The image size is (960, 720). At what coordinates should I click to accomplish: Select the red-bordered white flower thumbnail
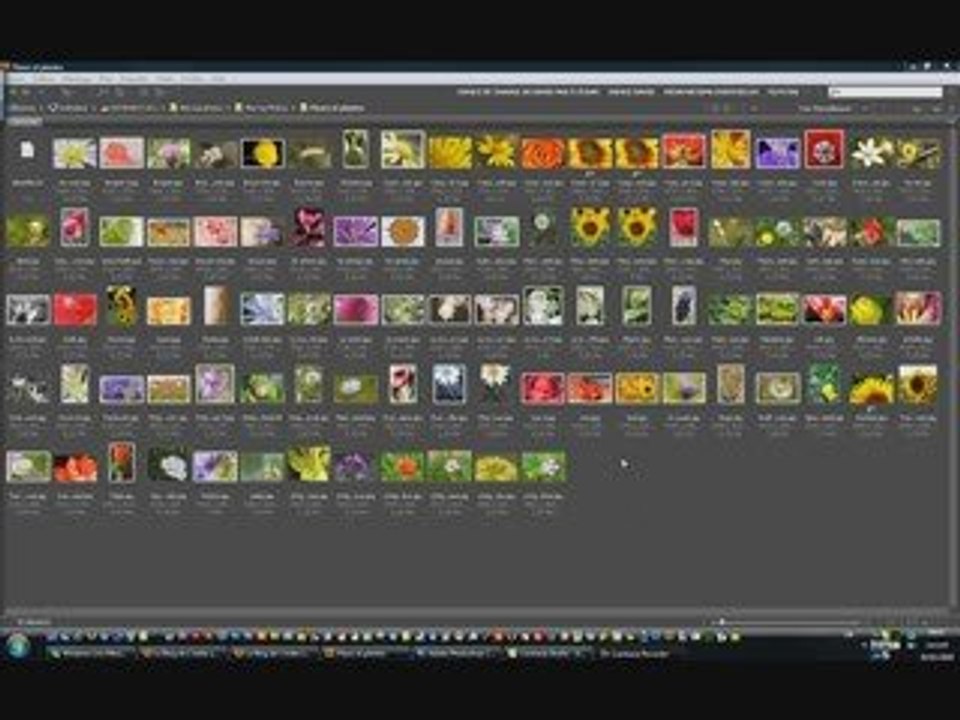coord(824,149)
